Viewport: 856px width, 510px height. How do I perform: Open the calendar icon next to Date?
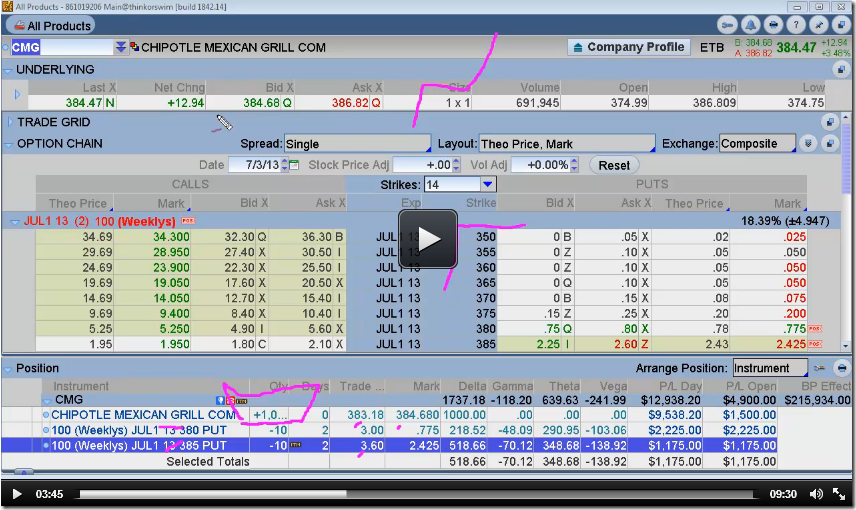294,165
